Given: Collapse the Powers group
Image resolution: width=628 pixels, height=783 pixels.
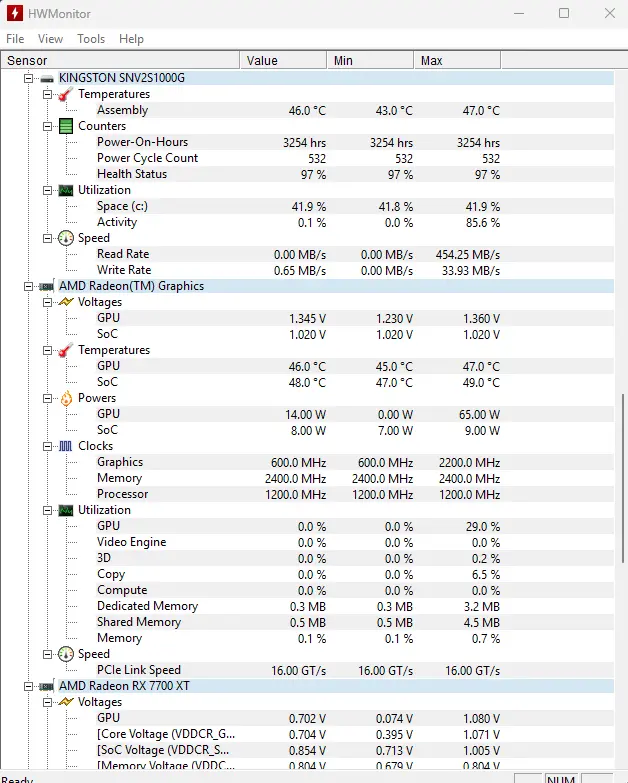Looking at the screenshot, I should click(x=47, y=398).
